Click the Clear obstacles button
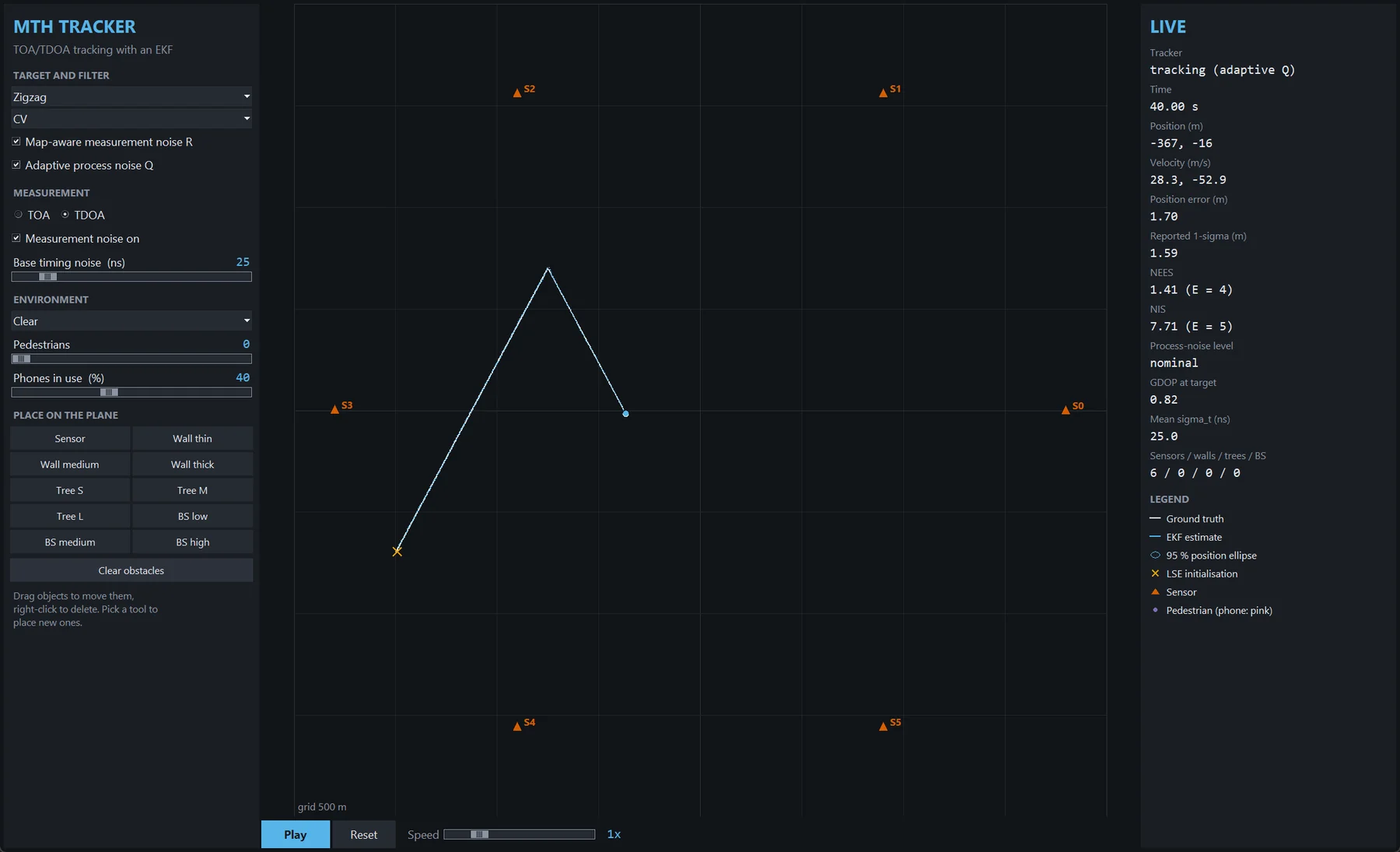Viewport: 1400px width, 852px height. click(131, 570)
